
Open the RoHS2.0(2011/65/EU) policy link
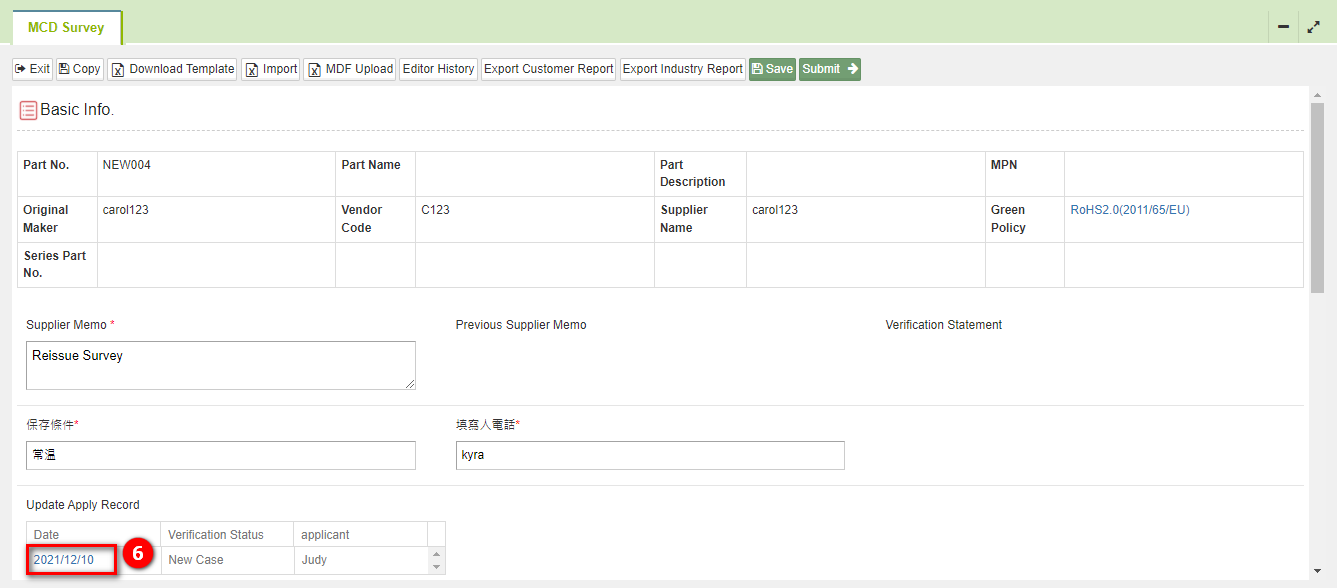click(1130, 210)
